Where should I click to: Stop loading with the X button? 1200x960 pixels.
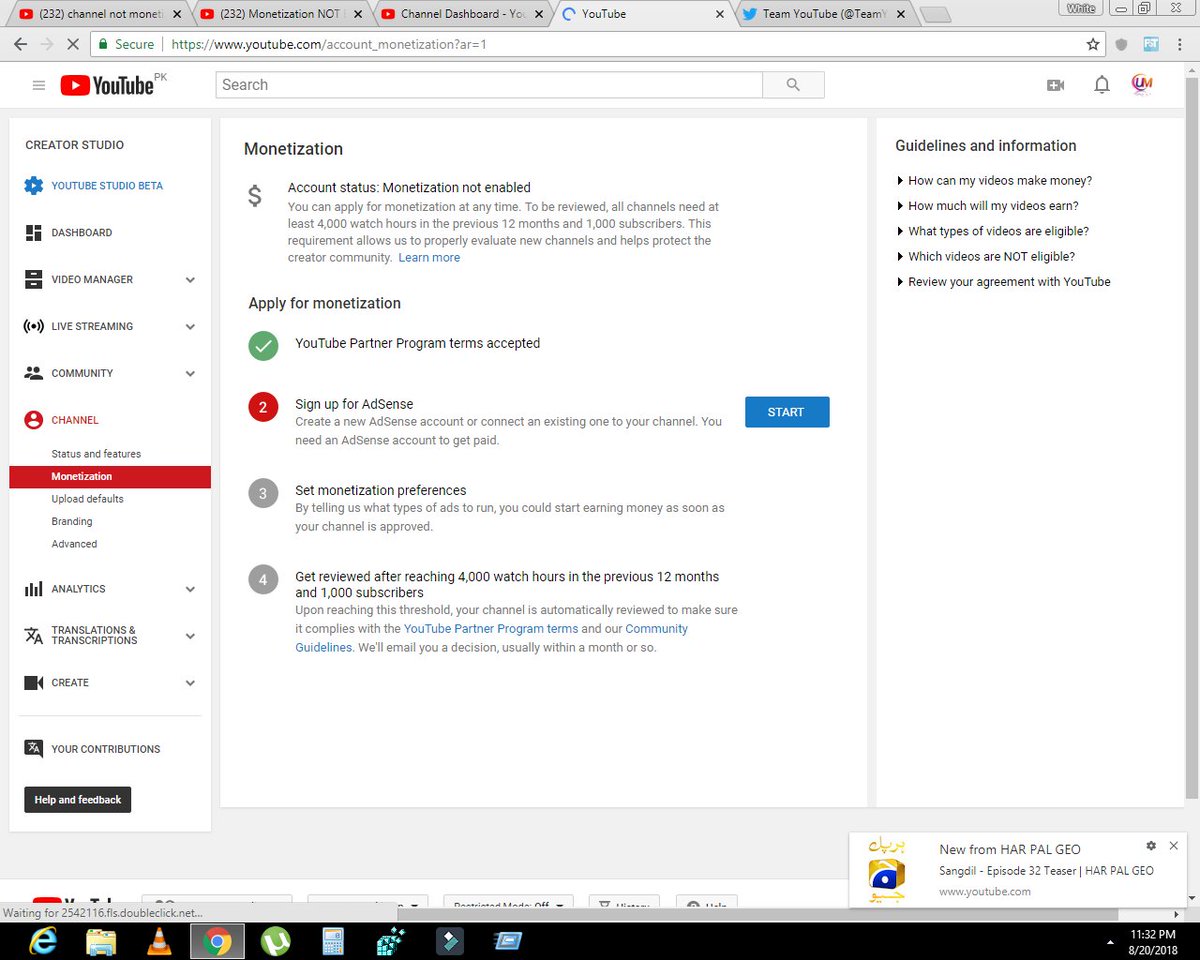75,44
